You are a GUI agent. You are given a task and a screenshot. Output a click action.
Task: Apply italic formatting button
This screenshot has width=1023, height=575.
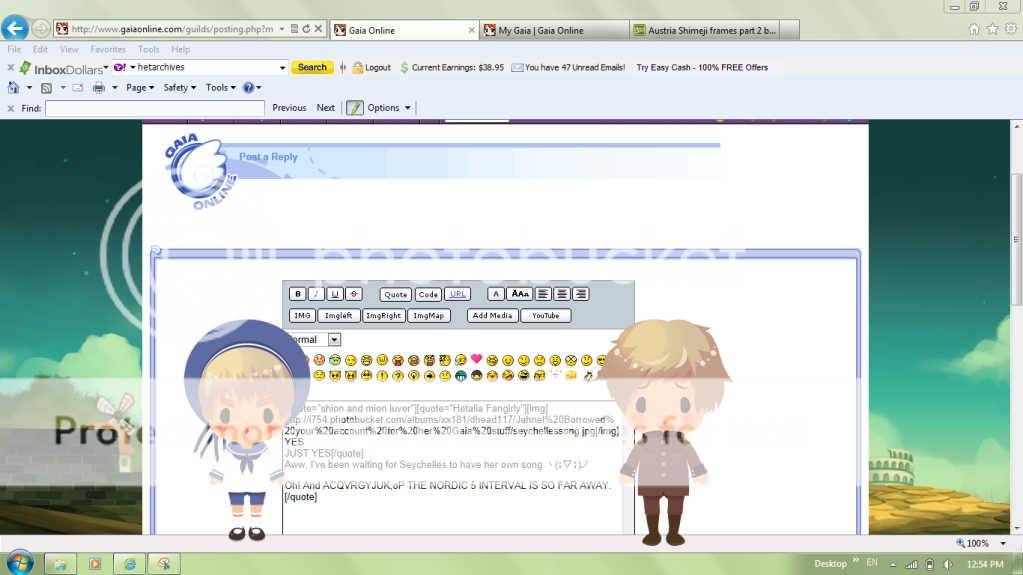click(316, 294)
